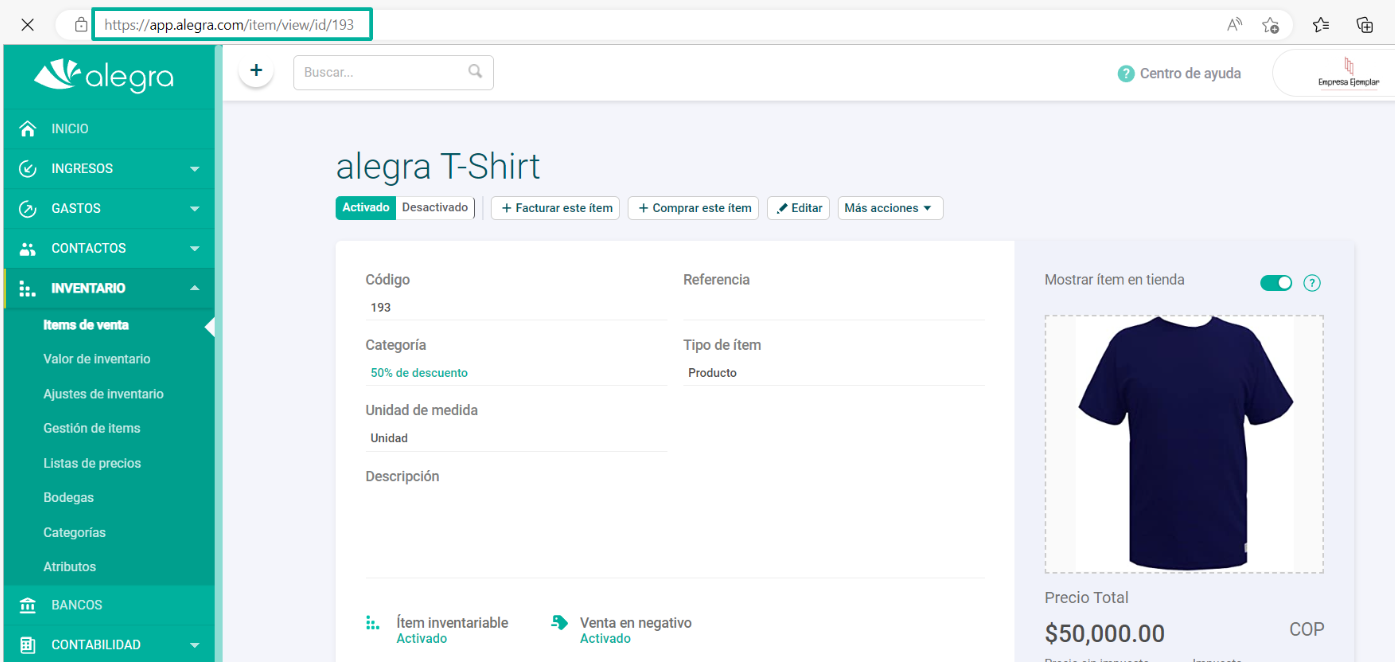Click the alegra T-Shirt item title
The width and height of the screenshot is (1395, 662).
438,166
